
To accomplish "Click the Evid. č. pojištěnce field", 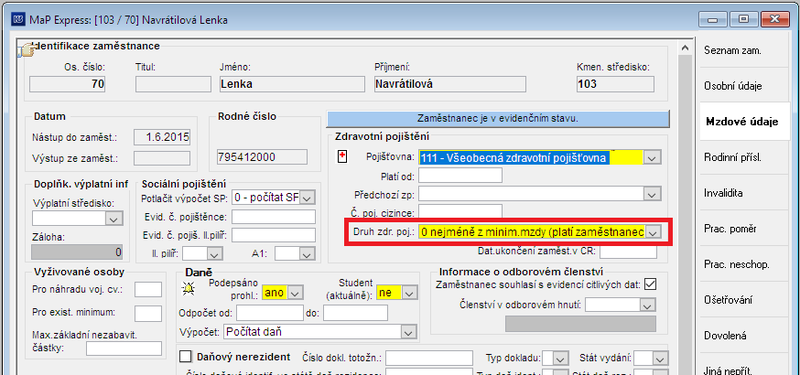I will [x=273, y=217].
